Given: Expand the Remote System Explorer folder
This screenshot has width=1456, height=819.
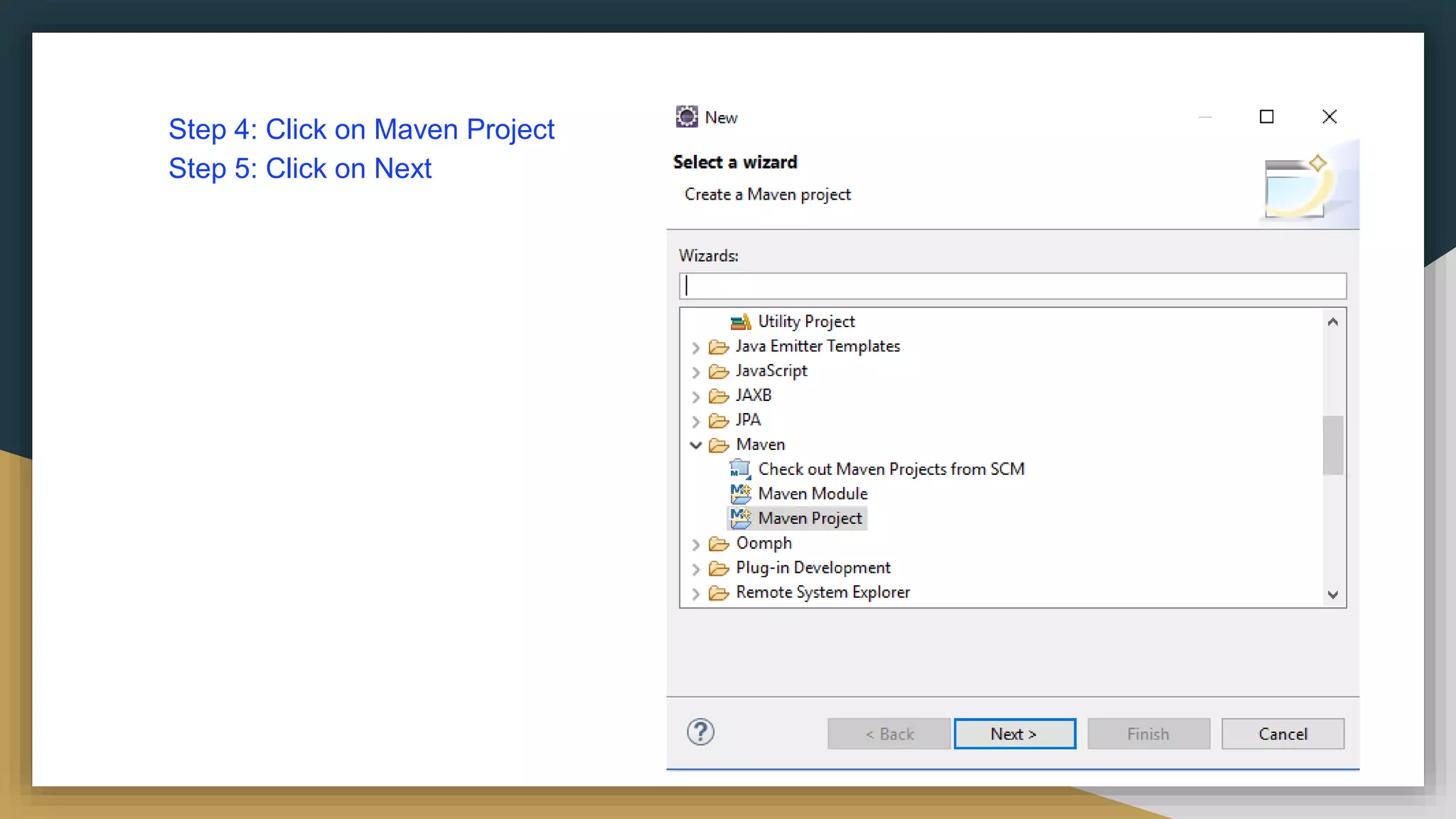Looking at the screenshot, I should coord(696,594).
